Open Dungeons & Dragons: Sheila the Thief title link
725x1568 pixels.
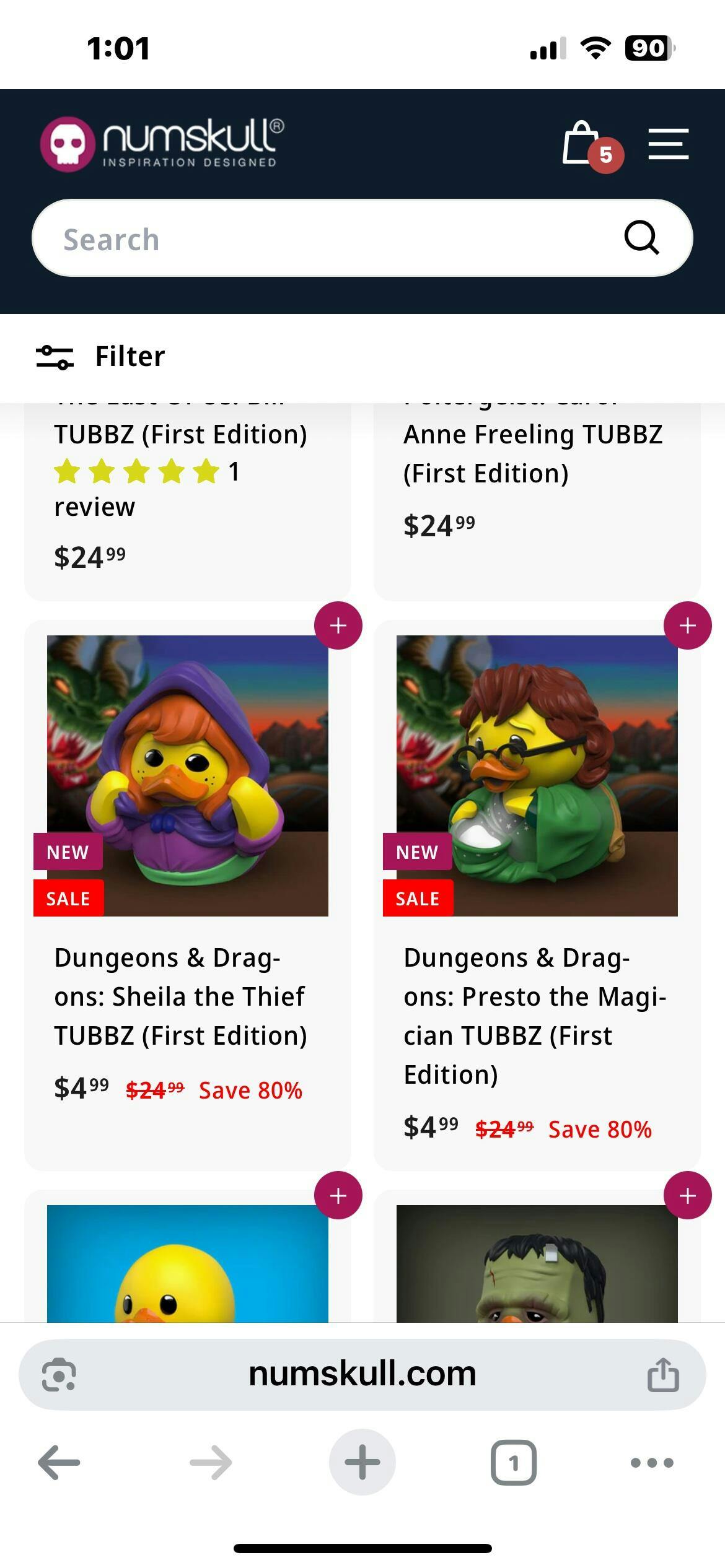(x=180, y=996)
